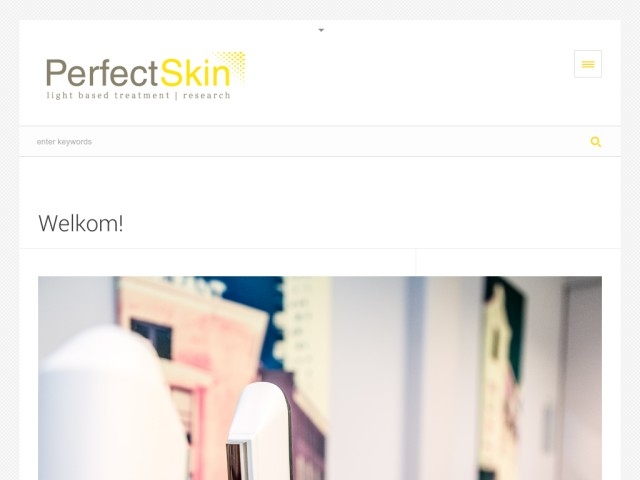640x480 pixels.
Task: Click the yellow magnifier search icon
Action: tap(596, 142)
